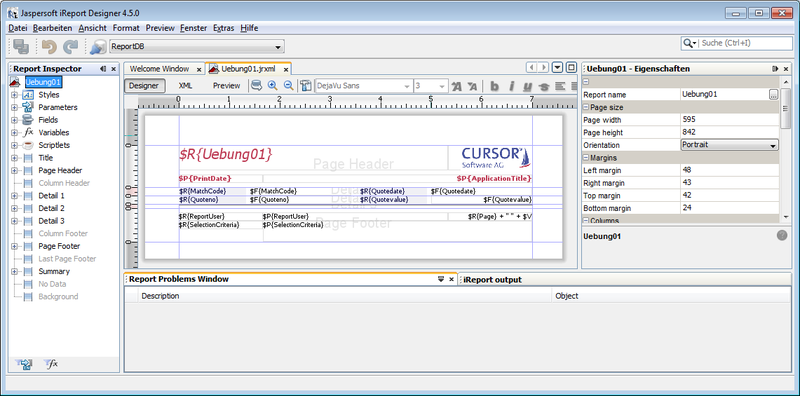Toggle underline text formatting
800x396 pixels.
528,86
